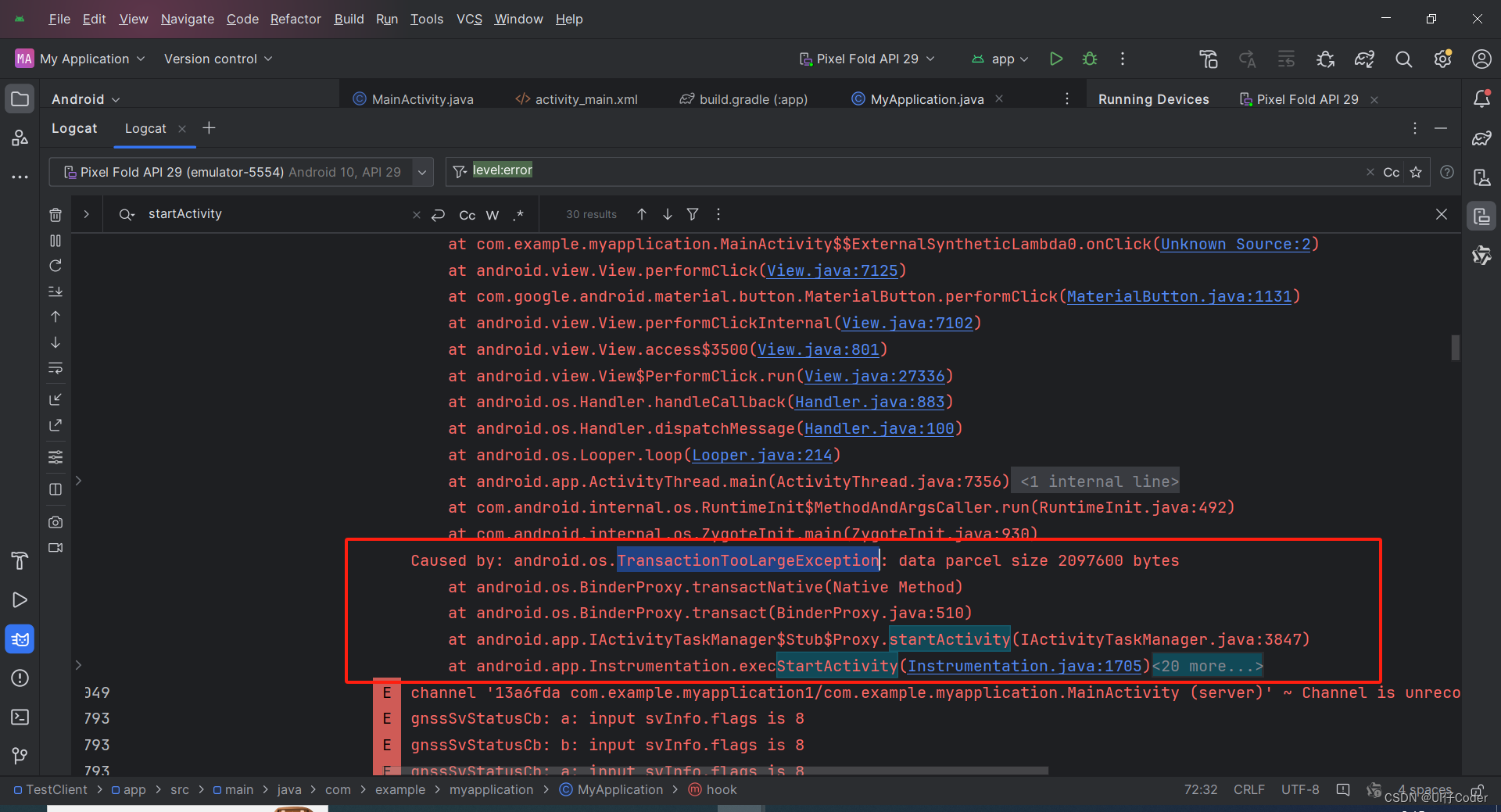Toggle scroll to end in Logcat

[56, 292]
